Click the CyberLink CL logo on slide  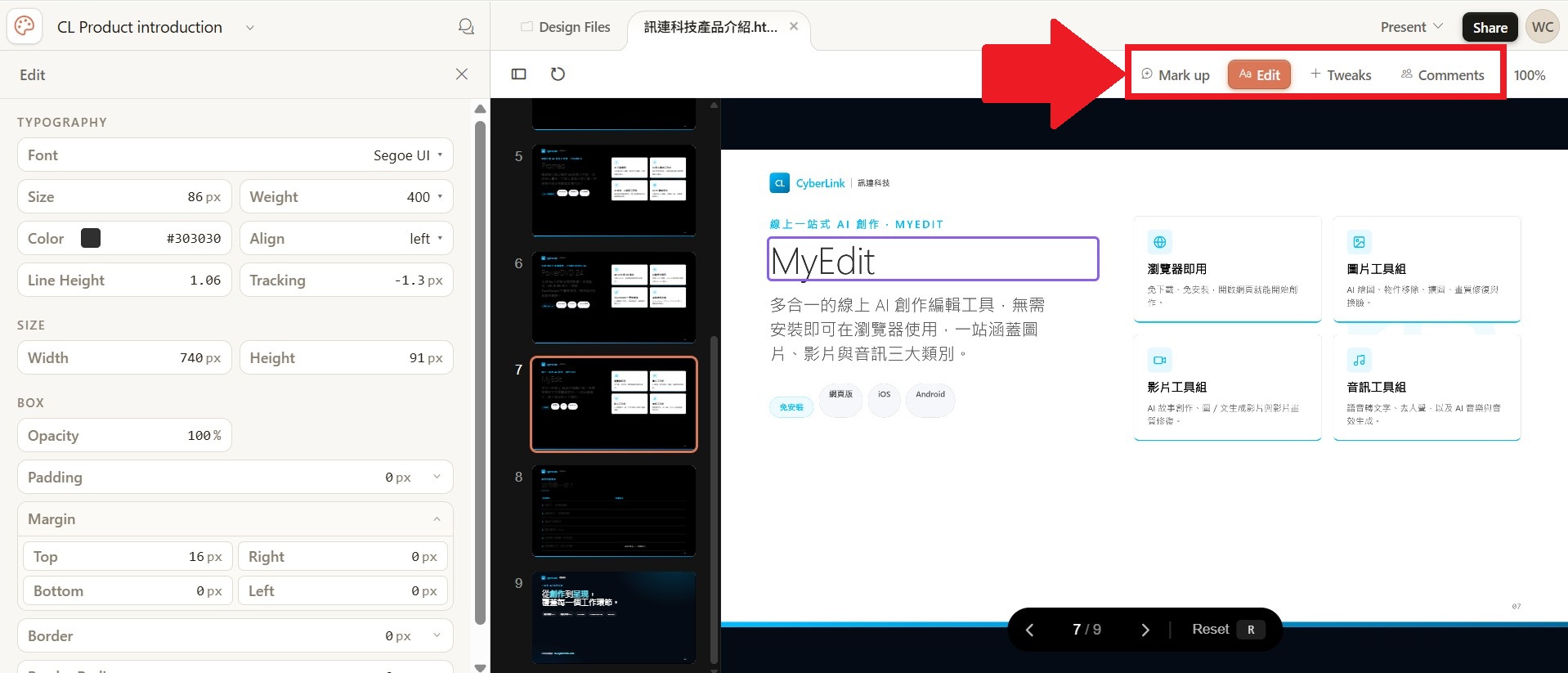tap(779, 183)
